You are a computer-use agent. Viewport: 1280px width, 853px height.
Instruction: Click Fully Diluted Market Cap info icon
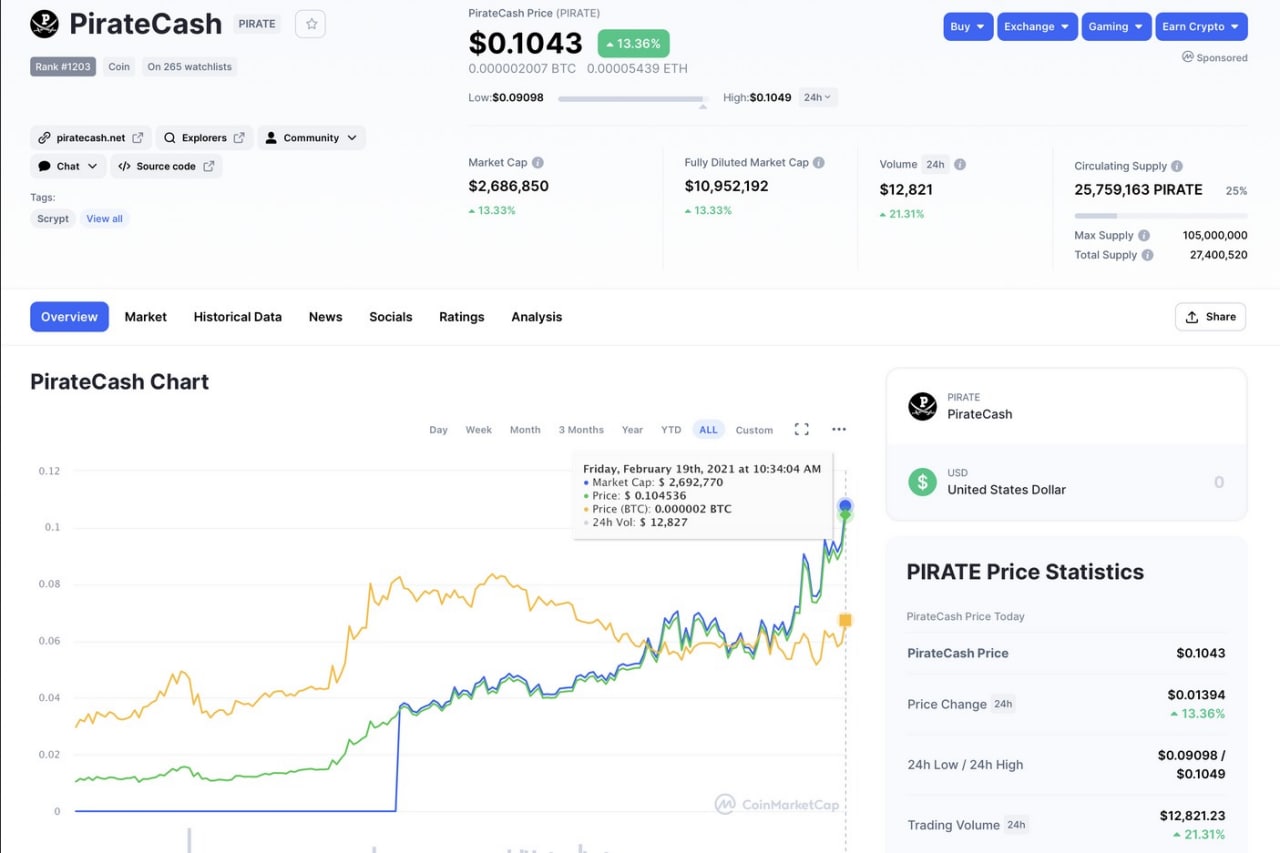[x=819, y=163]
